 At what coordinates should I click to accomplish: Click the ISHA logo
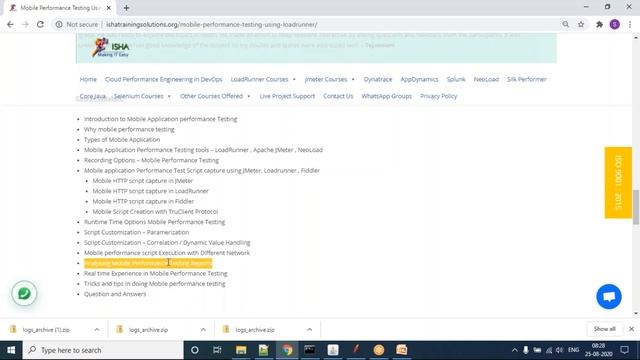[x=111, y=47]
